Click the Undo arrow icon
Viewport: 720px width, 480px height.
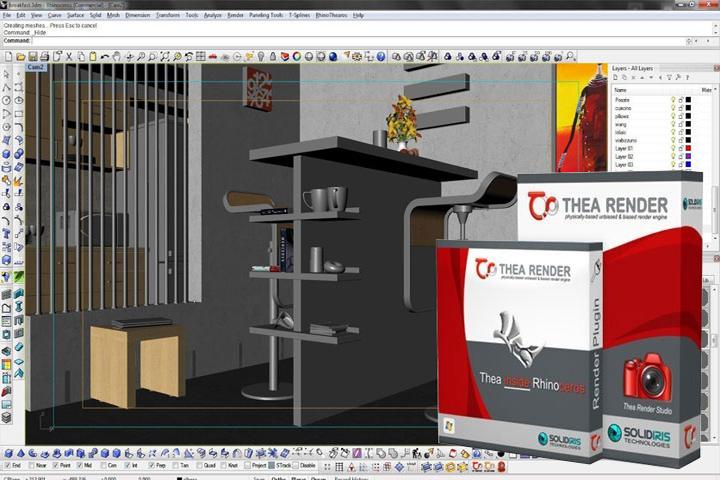point(105,56)
